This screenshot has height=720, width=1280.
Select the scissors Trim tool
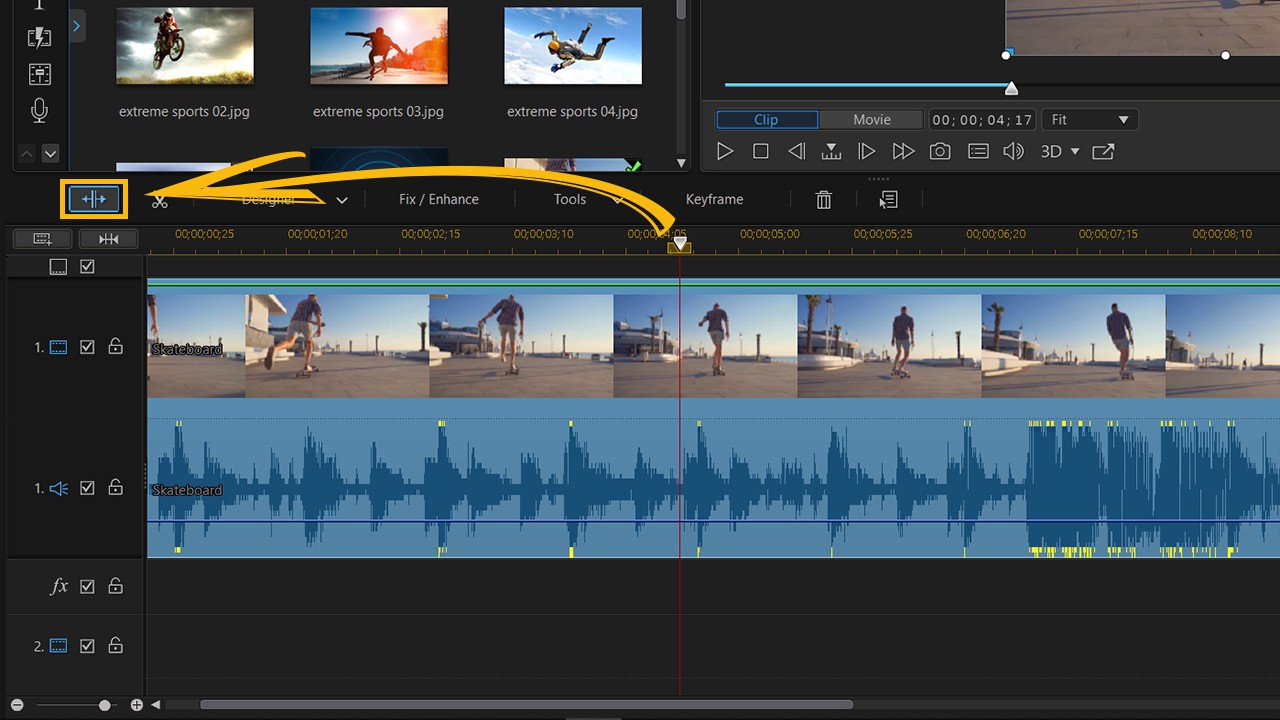click(x=160, y=200)
